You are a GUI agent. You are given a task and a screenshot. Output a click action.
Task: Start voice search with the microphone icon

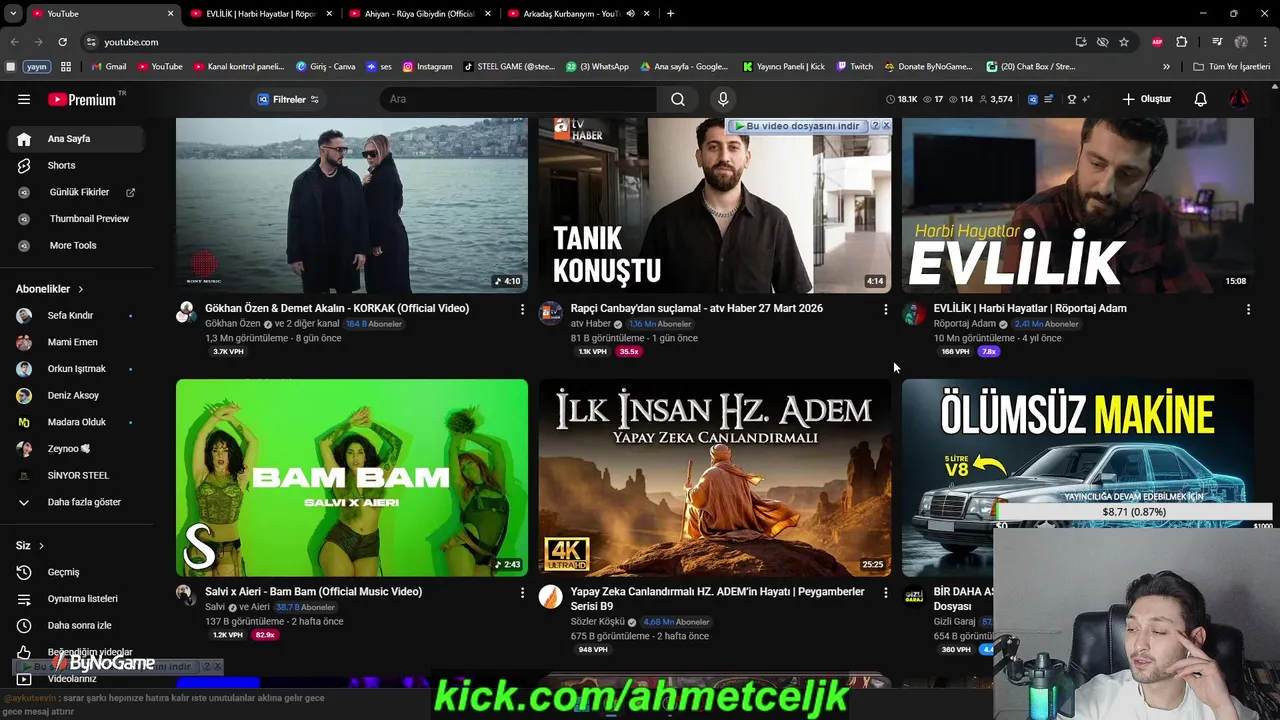(x=723, y=99)
